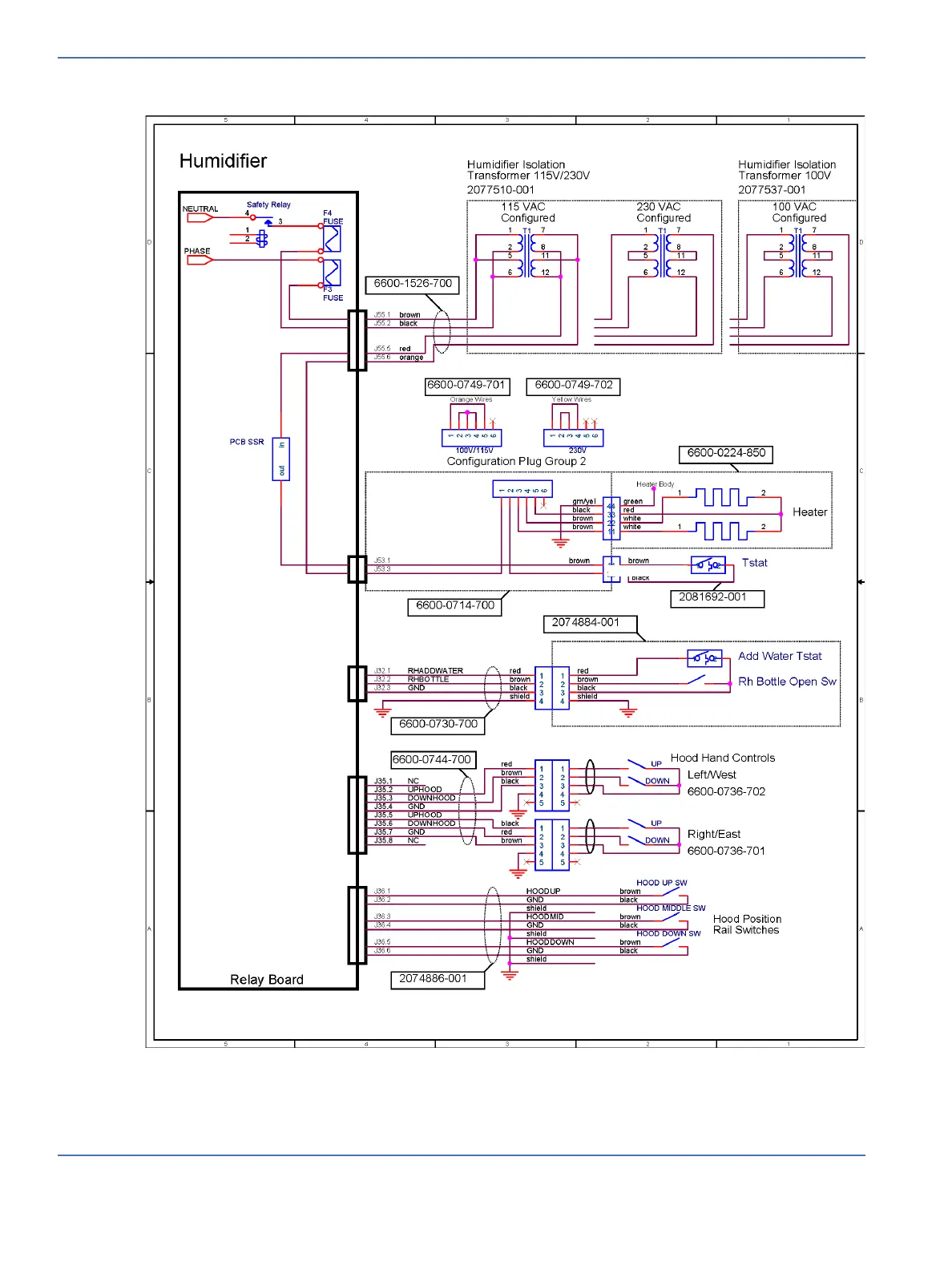Click the J53.1 pin label
The height and width of the screenshot is (1270, 952).
point(382,560)
